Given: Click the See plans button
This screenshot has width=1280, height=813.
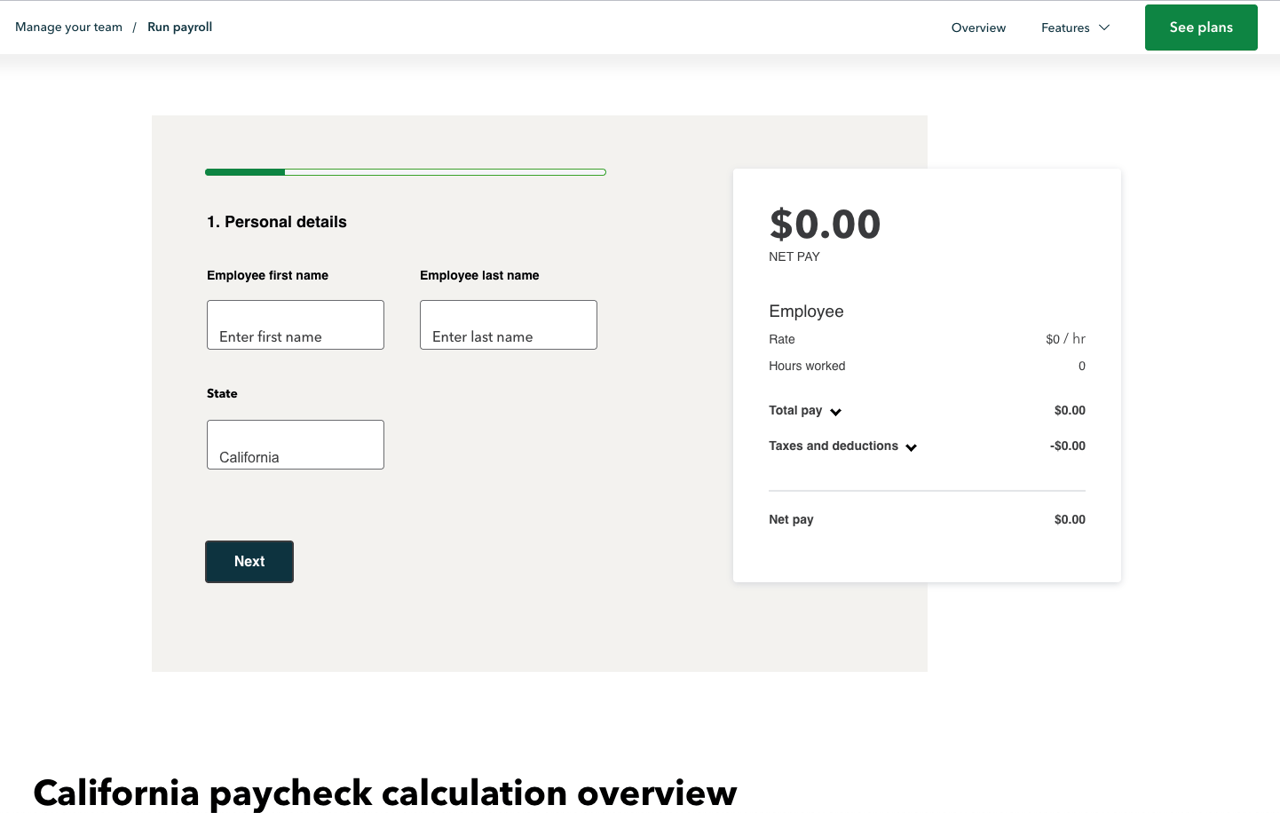Looking at the screenshot, I should [x=1201, y=27].
